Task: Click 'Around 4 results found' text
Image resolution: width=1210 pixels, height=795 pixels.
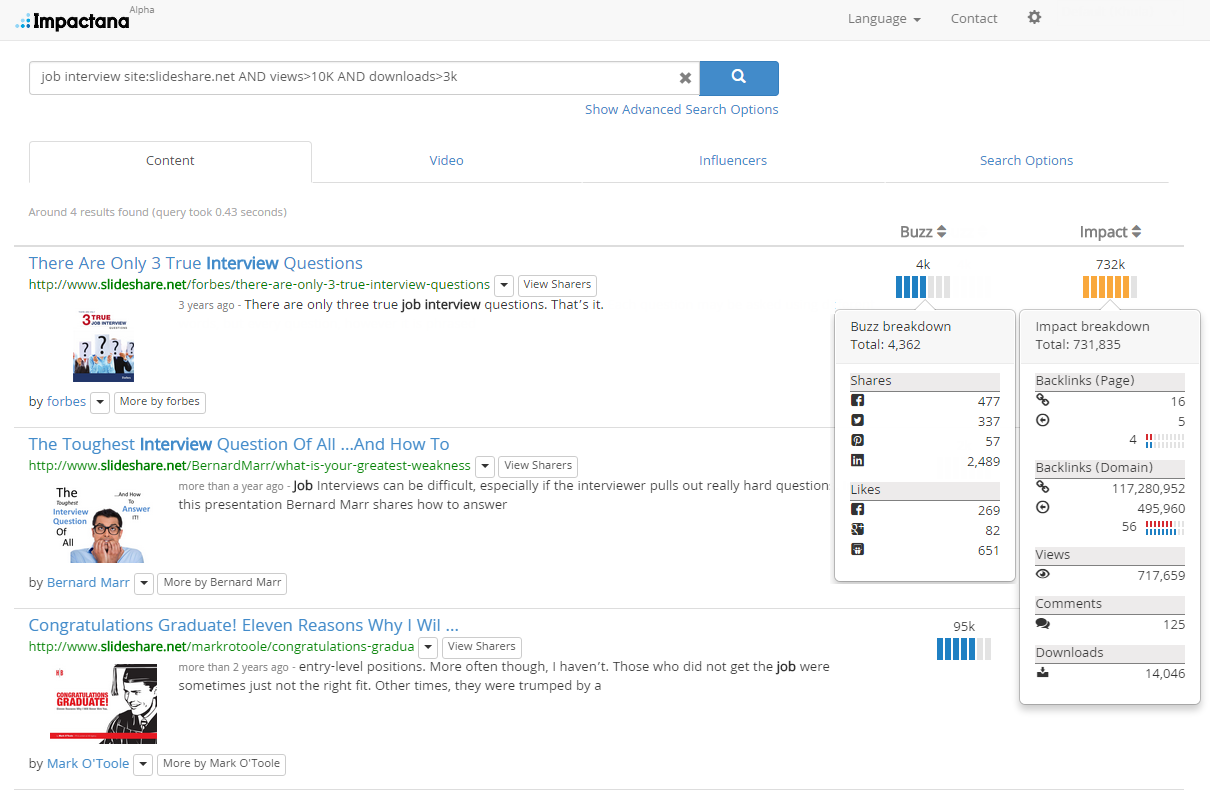Action: [x=158, y=212]
